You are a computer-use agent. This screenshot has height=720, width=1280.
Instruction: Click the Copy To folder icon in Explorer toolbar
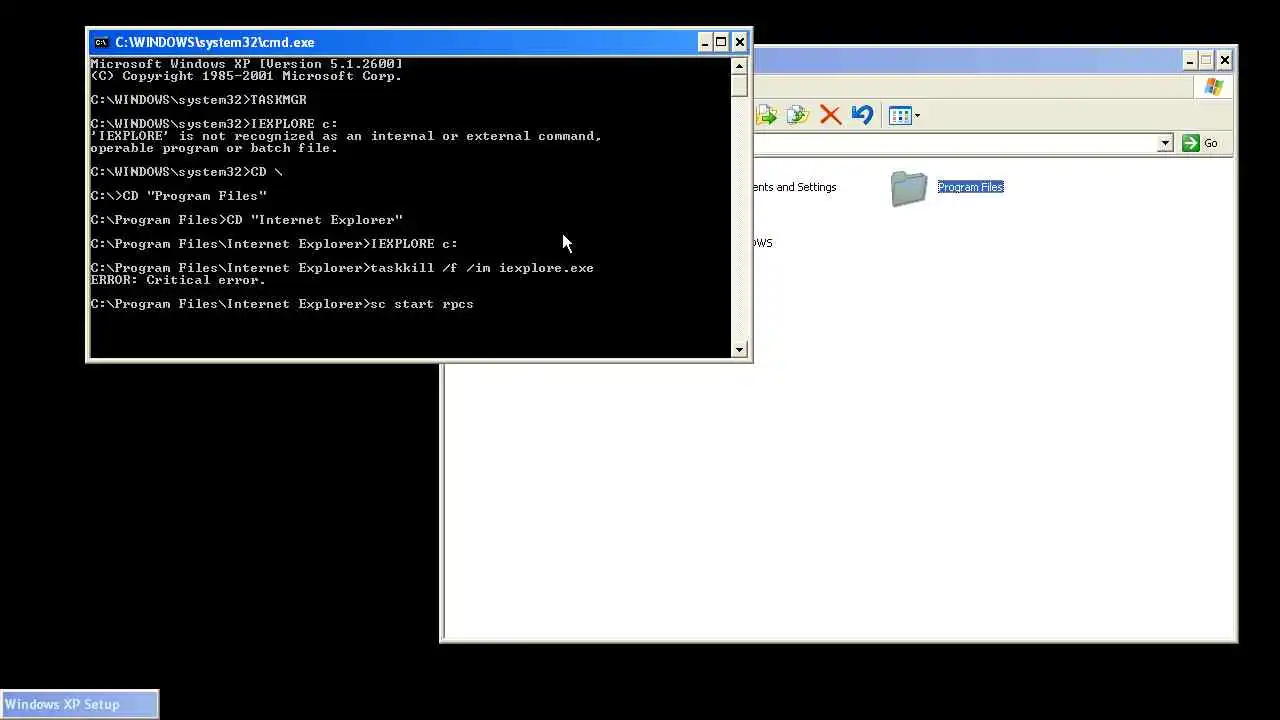click(x=798, y=115)
